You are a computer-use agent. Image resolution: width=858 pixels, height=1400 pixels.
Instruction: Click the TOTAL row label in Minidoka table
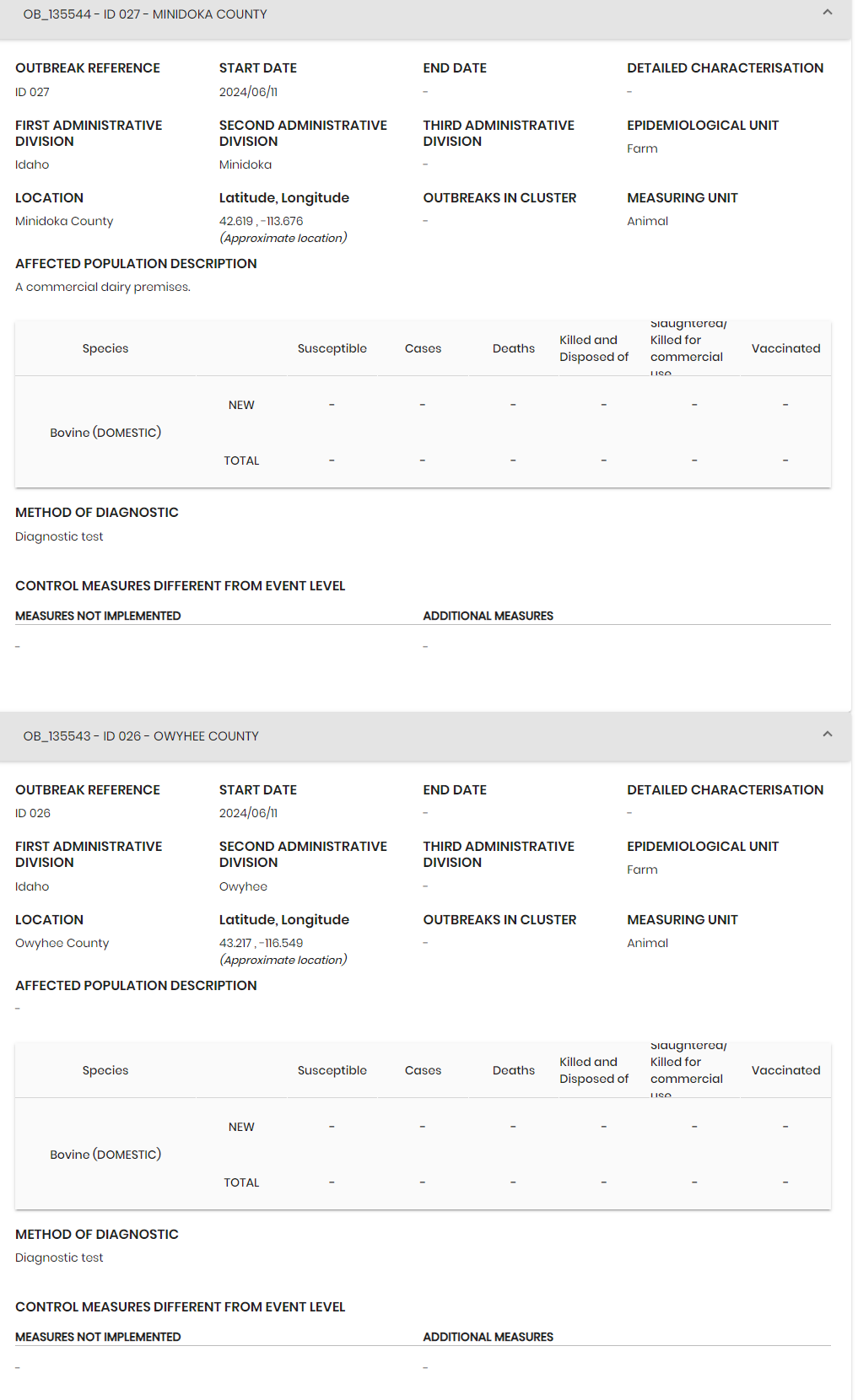(241, 460)
